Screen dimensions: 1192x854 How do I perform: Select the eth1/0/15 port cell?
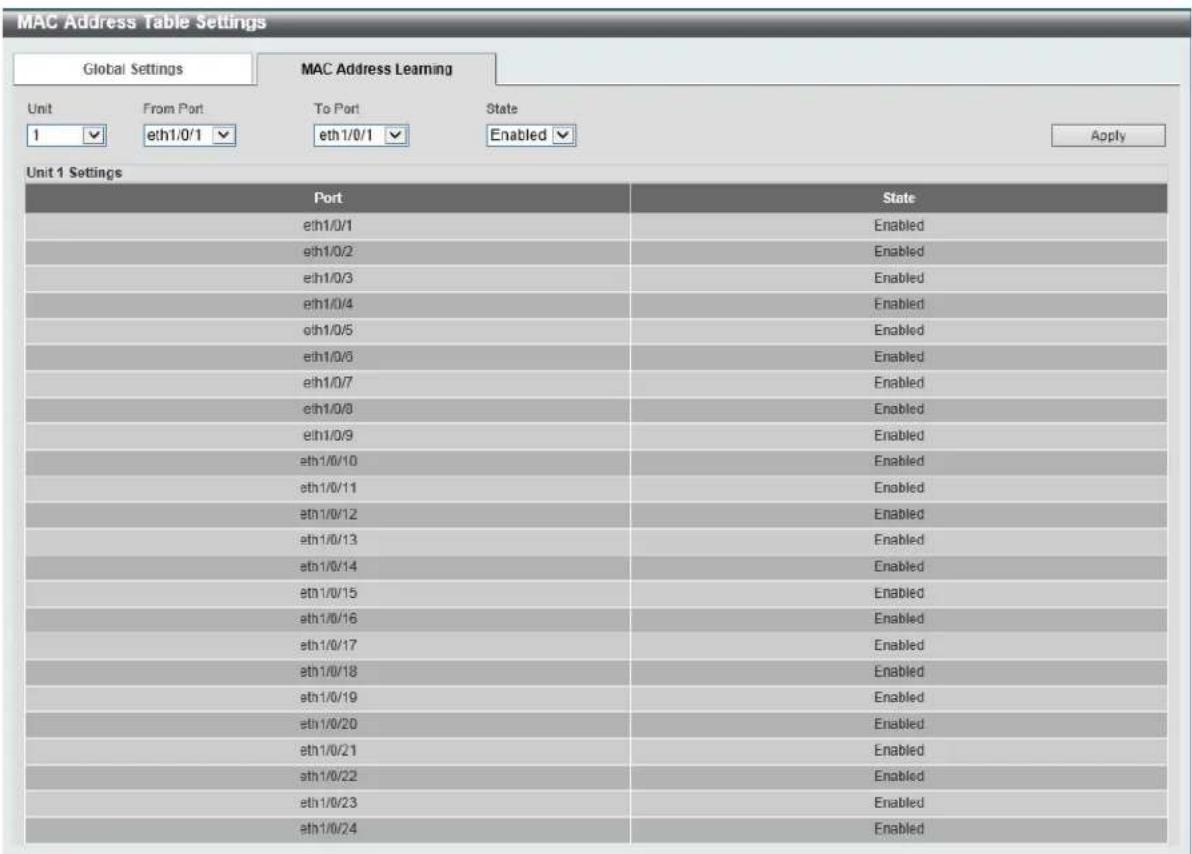[328, 593]
